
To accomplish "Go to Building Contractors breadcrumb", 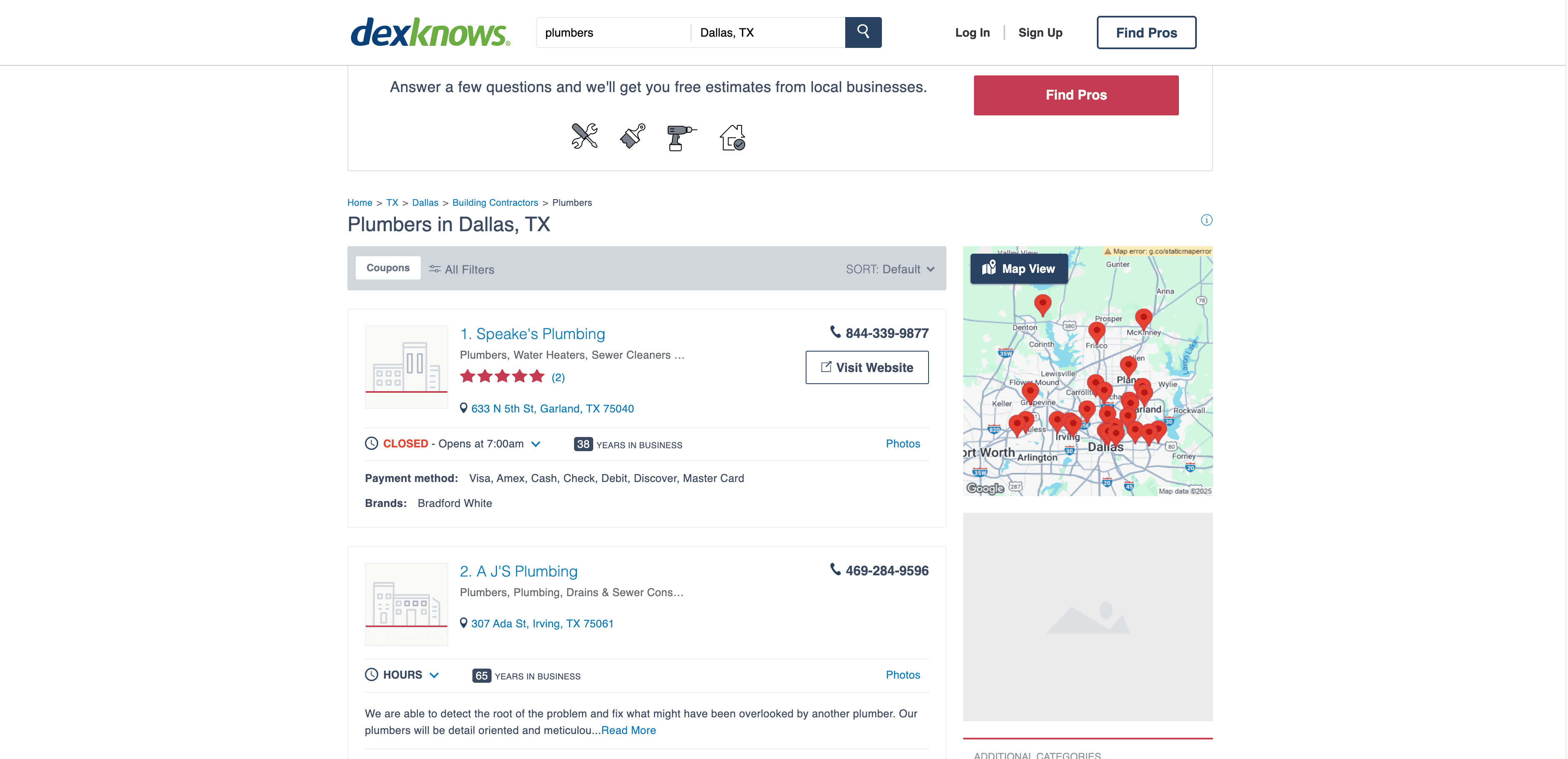I will point(495,203).
